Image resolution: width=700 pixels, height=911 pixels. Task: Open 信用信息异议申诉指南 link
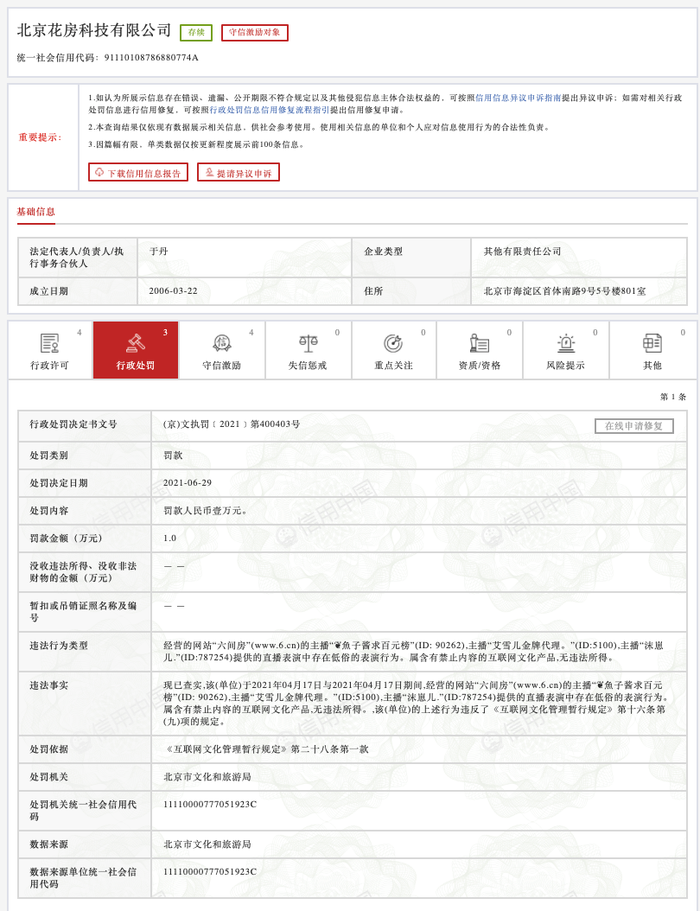[518, 98]
